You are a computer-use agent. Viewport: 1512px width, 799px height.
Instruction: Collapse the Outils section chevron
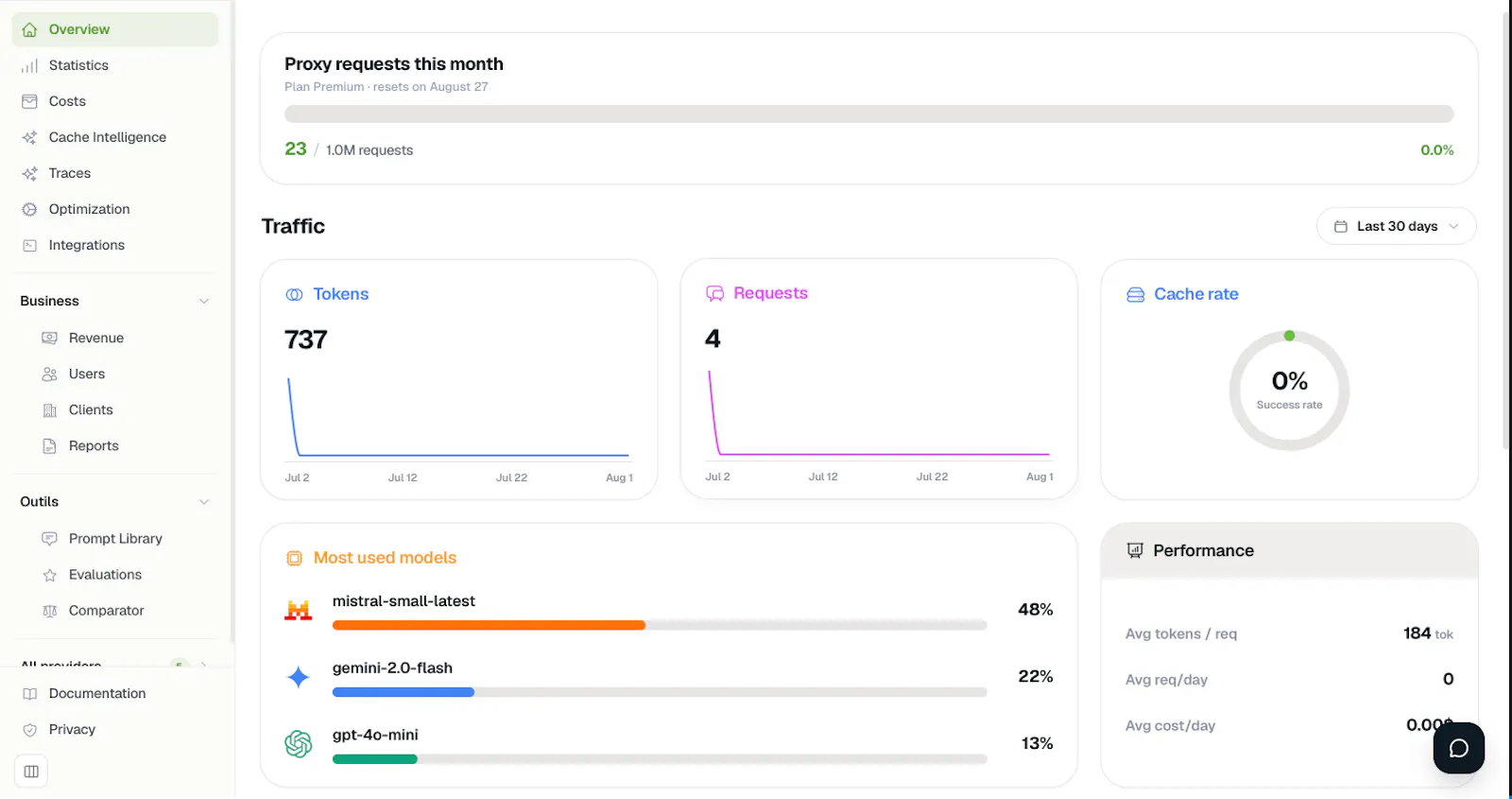click(x=204, y=502)
